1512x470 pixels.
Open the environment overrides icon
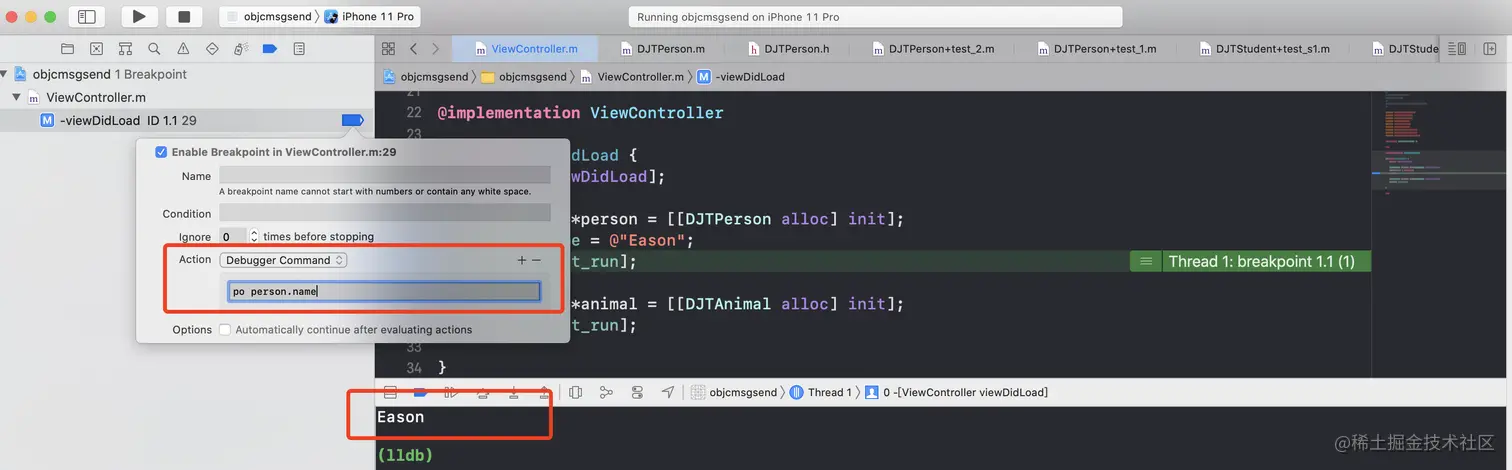tap(637, 392)
